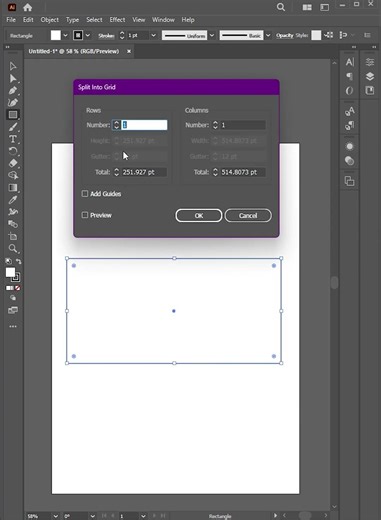Screen dimensions: 381x520
Task: Open the Edit menu
Action: pos(28,20)
